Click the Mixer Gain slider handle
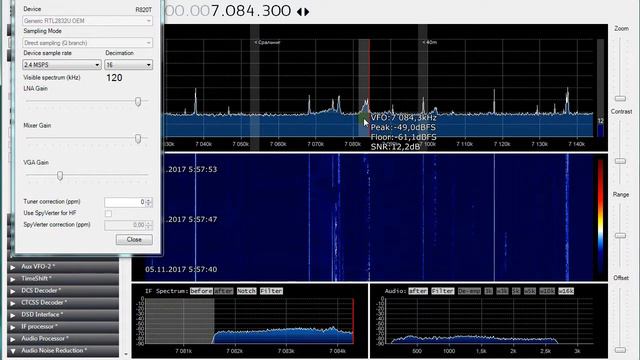This screenshot has width=640, height=360. (x=138, y=139)
